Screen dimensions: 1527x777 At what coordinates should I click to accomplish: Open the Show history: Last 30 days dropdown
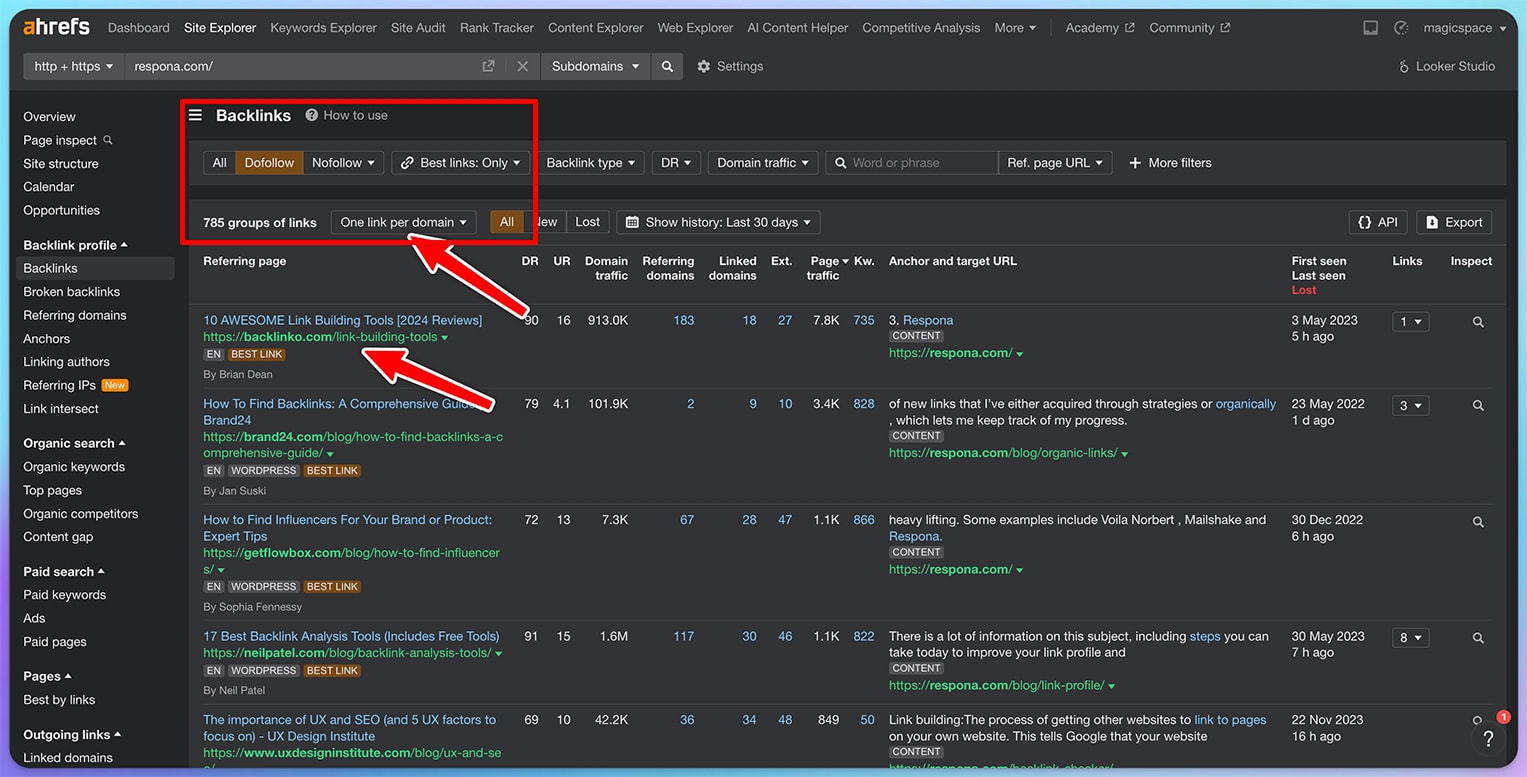(x=717, y=222)
